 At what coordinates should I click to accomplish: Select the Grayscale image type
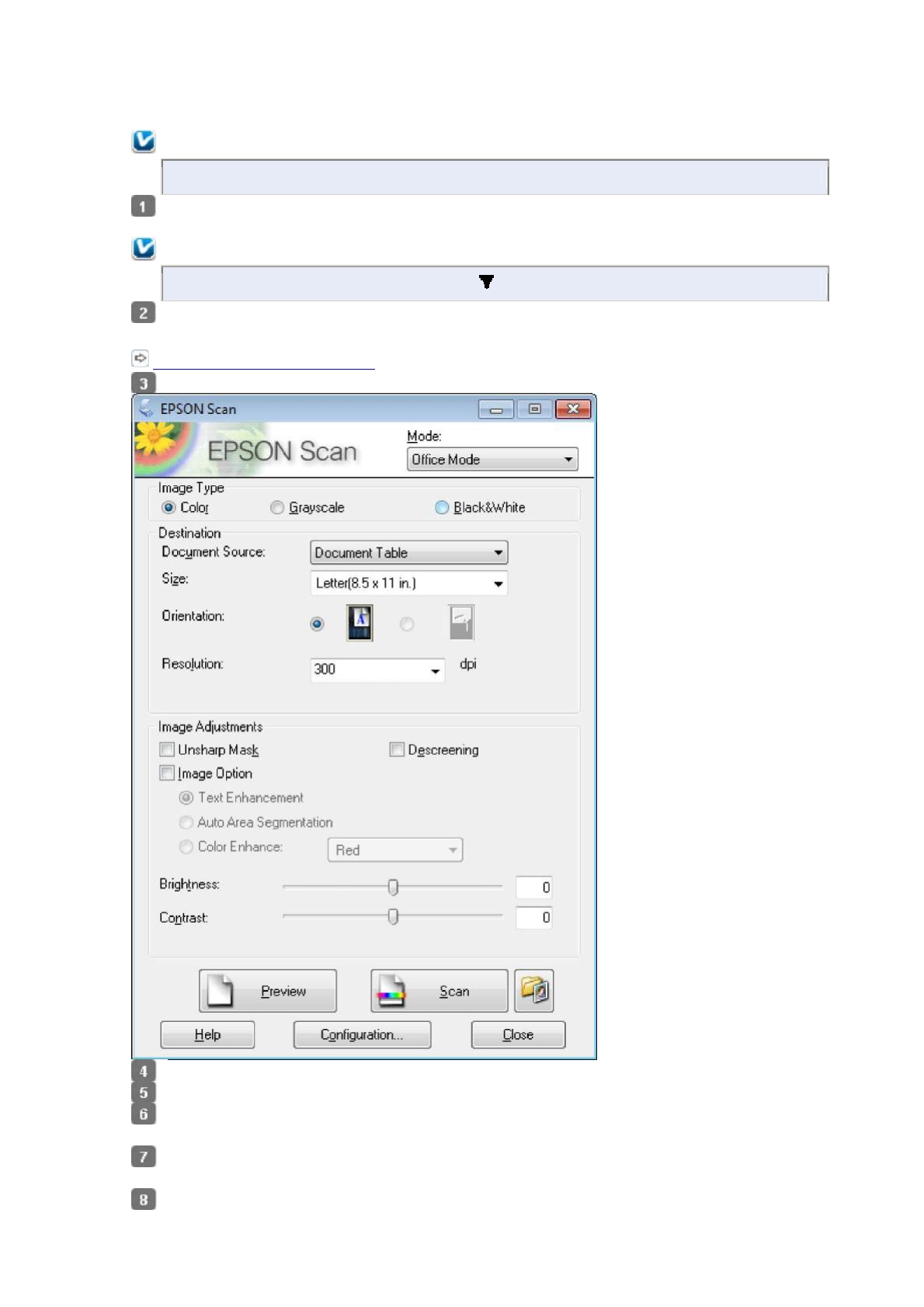[x=277, y=508]
